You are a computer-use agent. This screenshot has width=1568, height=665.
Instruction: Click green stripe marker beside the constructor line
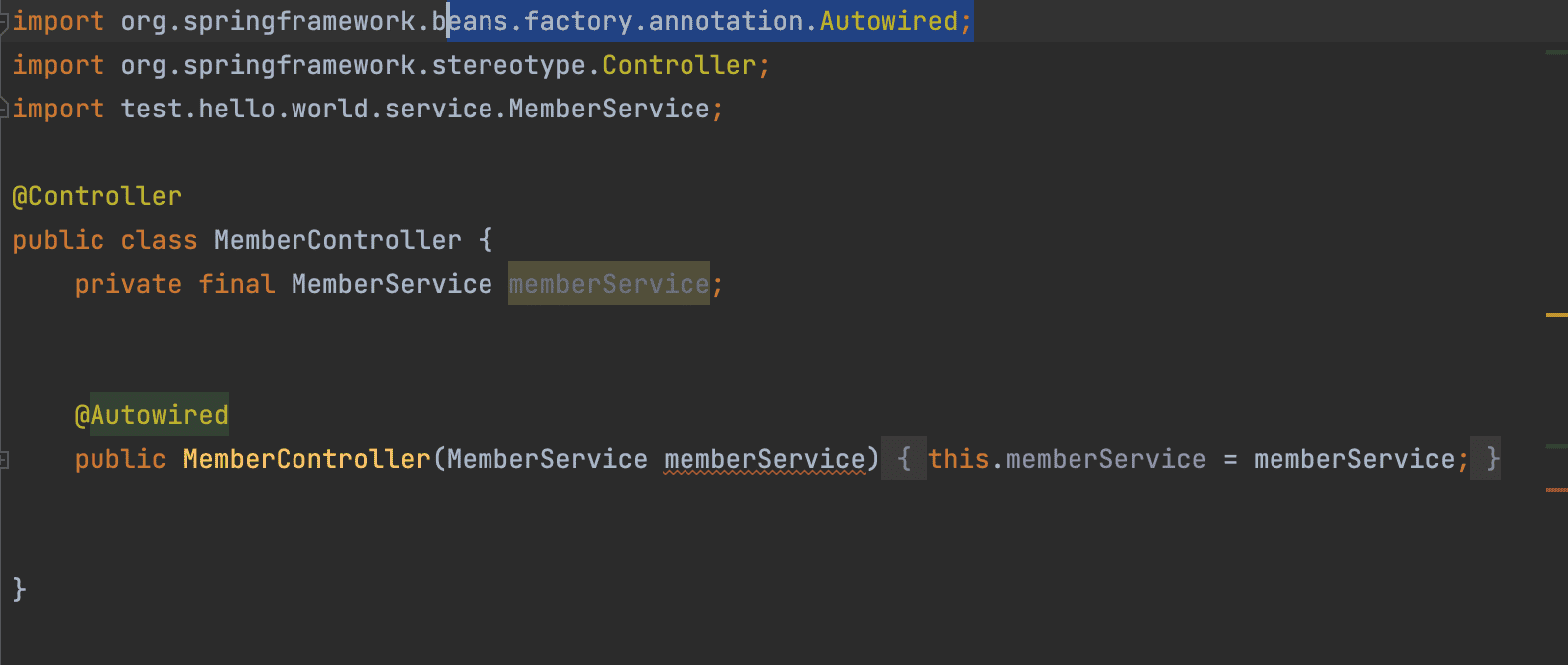pyautogui.click(x=1557, y=446)
